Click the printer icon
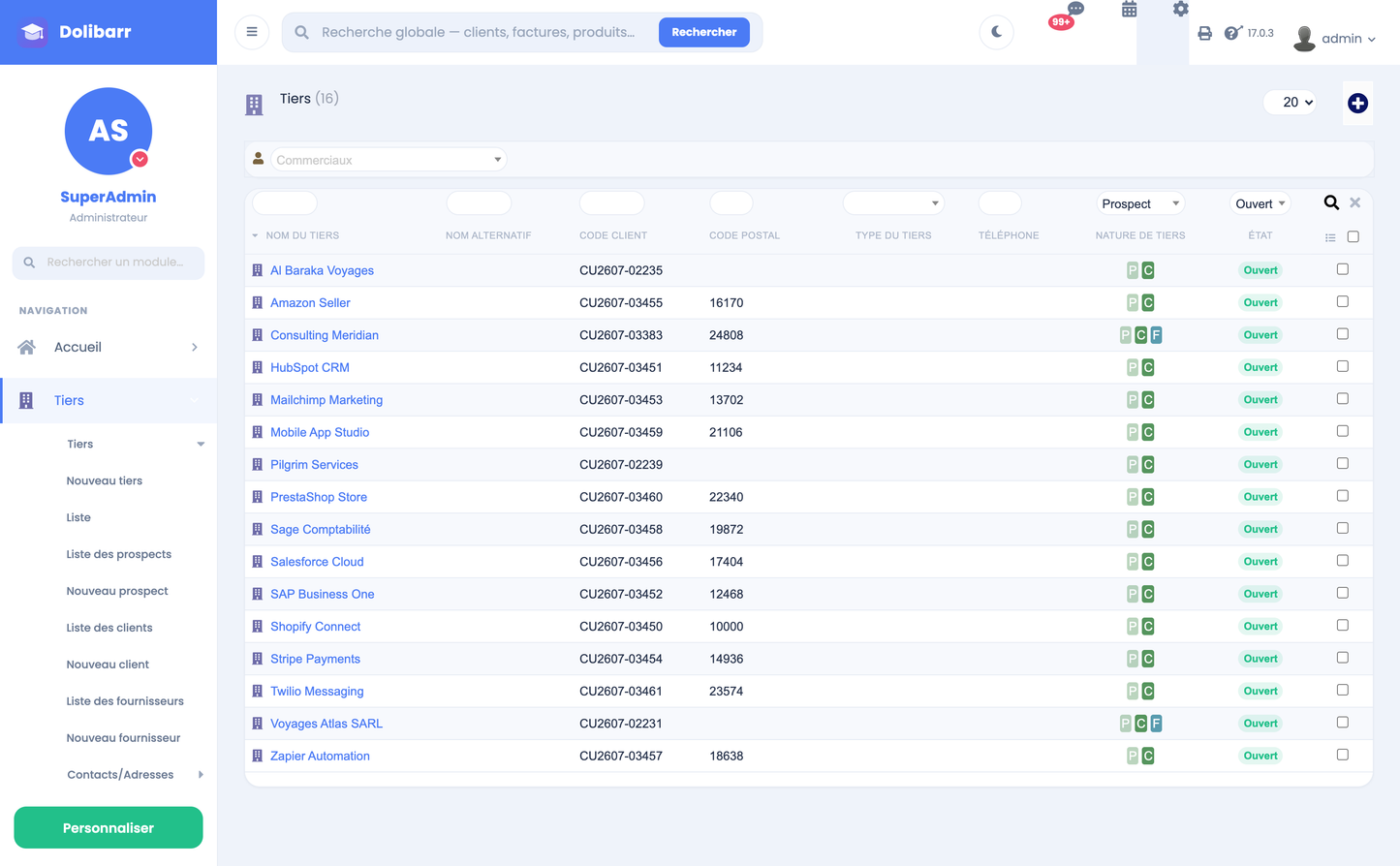Screen dimensions: 1400x866 pyautogui.click(x=1204, y=33)
